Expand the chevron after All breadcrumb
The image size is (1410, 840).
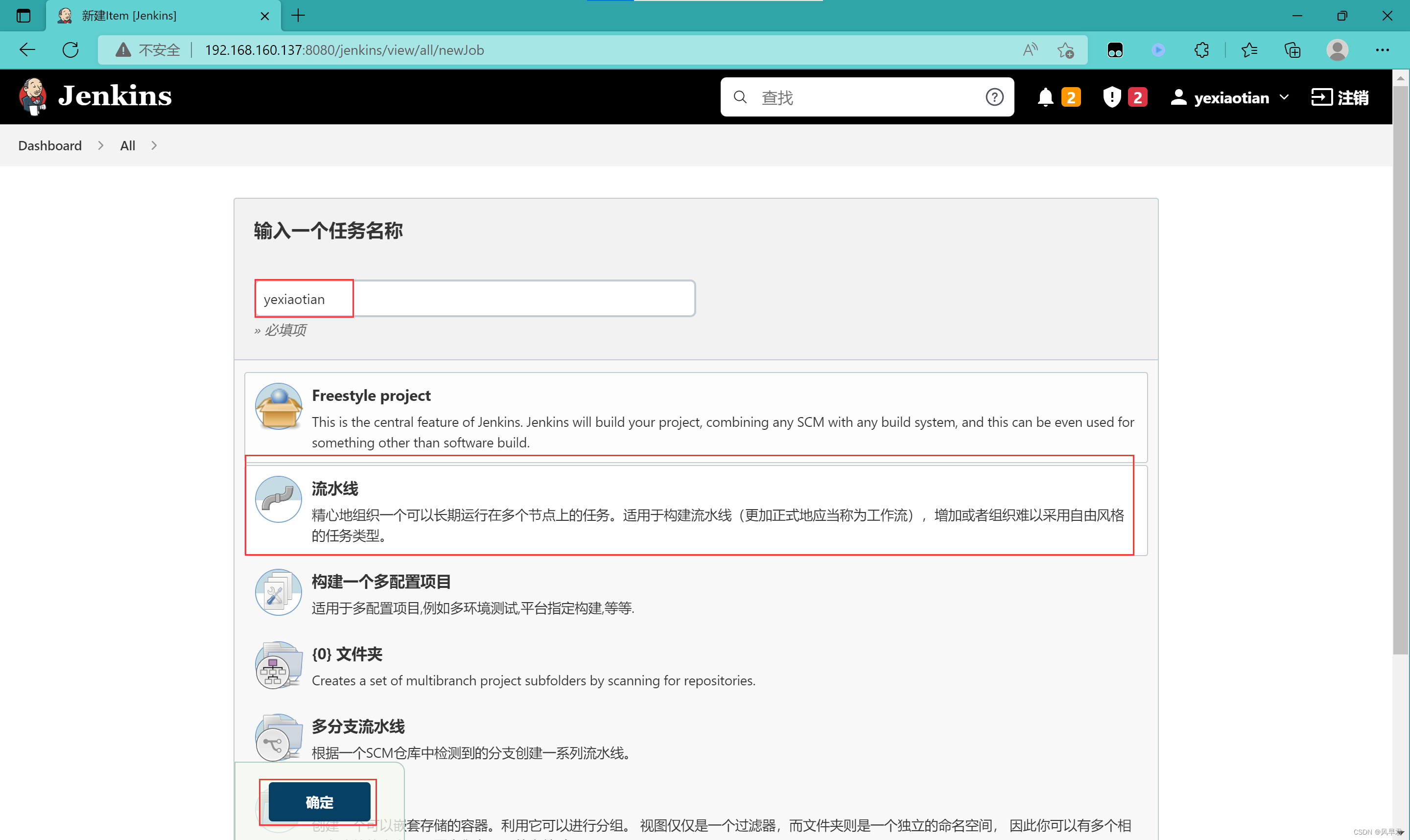point(154,145)
